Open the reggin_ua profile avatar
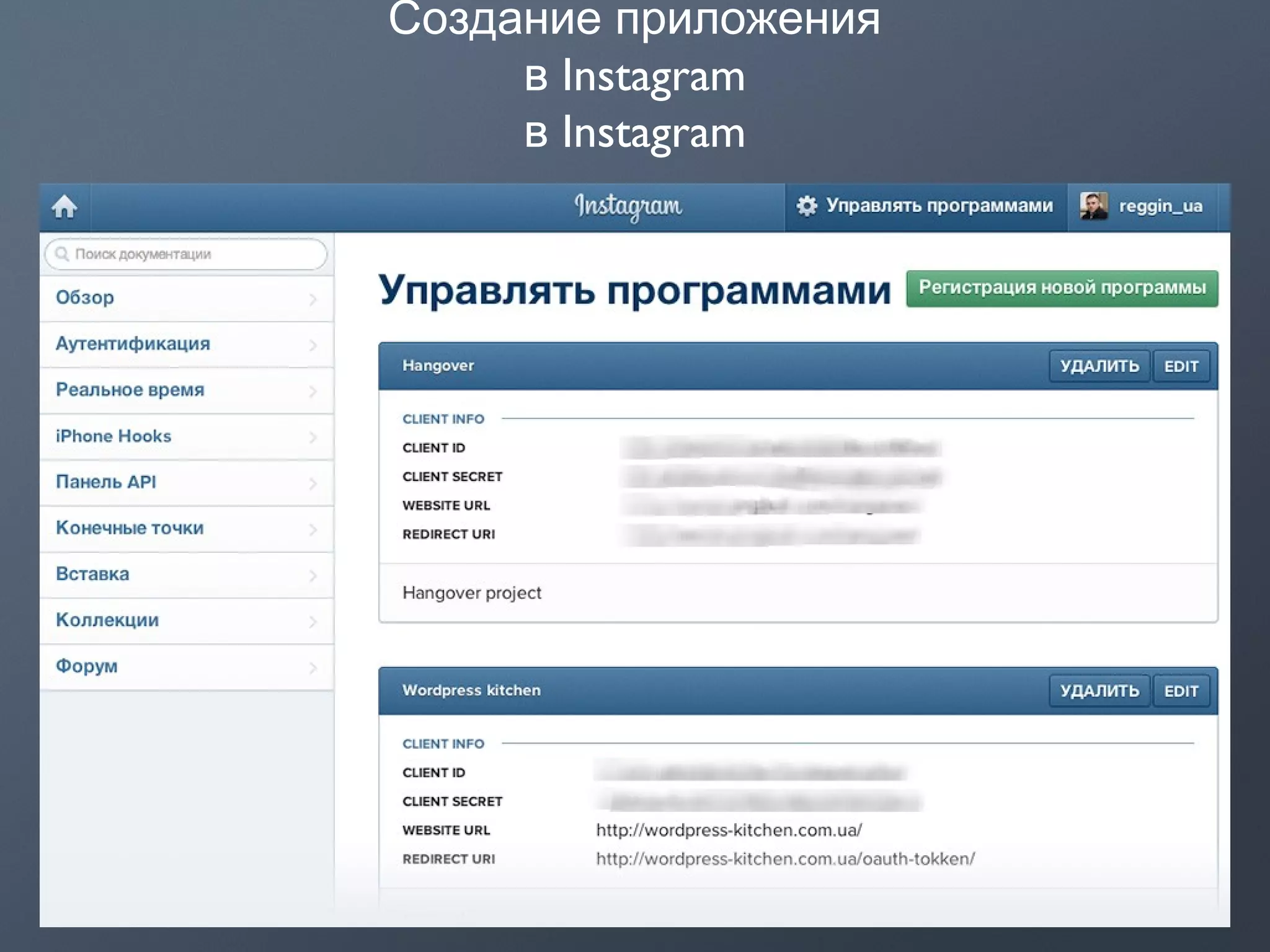Screen dimensions: 1270x952 [x=1093, y=206]
